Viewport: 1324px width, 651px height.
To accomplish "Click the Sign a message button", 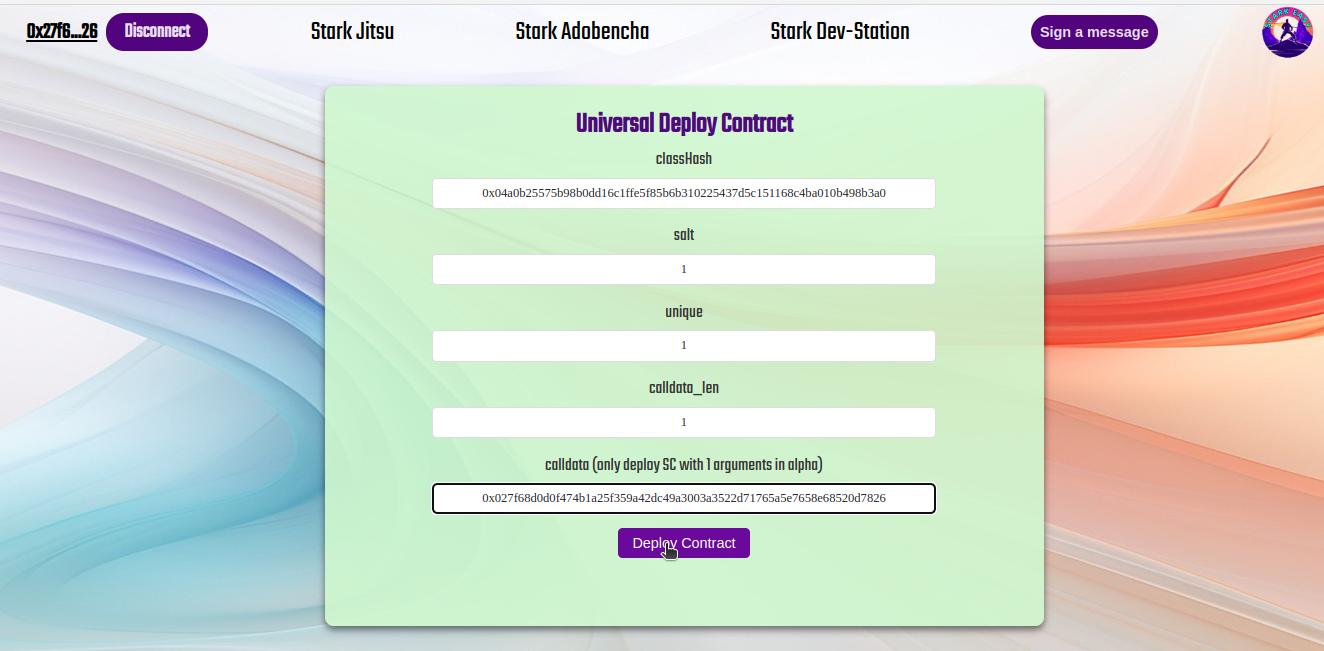I will (1094, 32).
